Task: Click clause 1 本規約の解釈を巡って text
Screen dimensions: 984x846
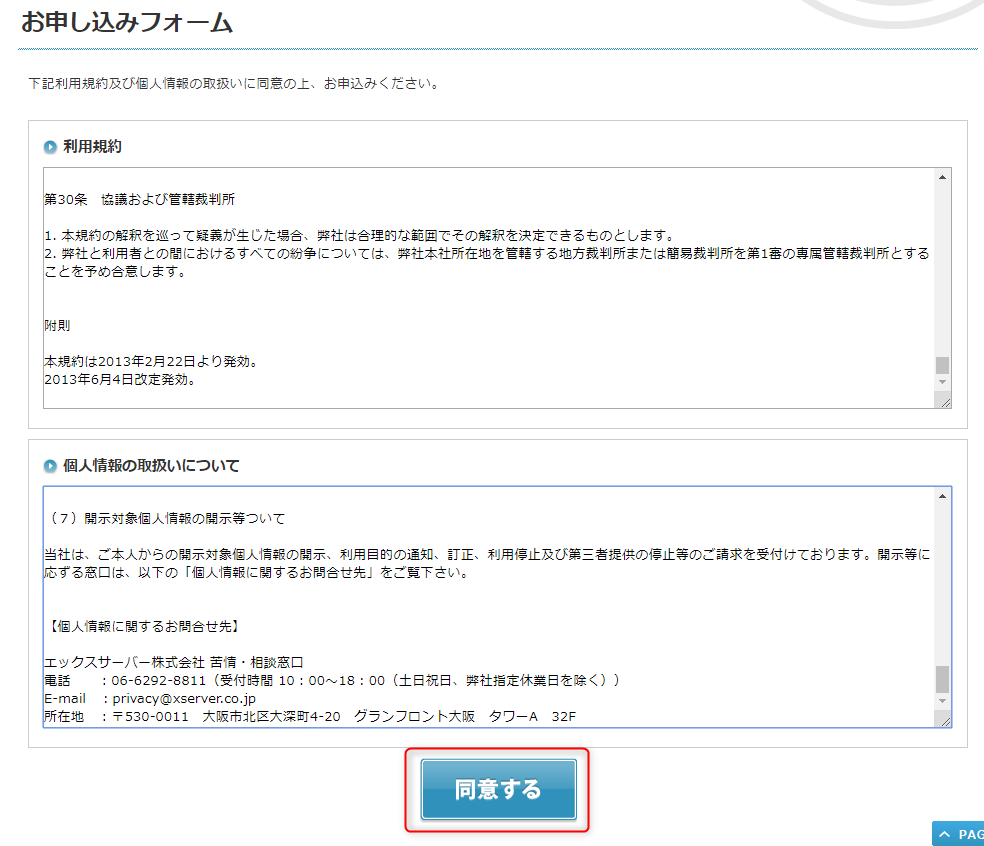Action: click(x=361, y=235)
